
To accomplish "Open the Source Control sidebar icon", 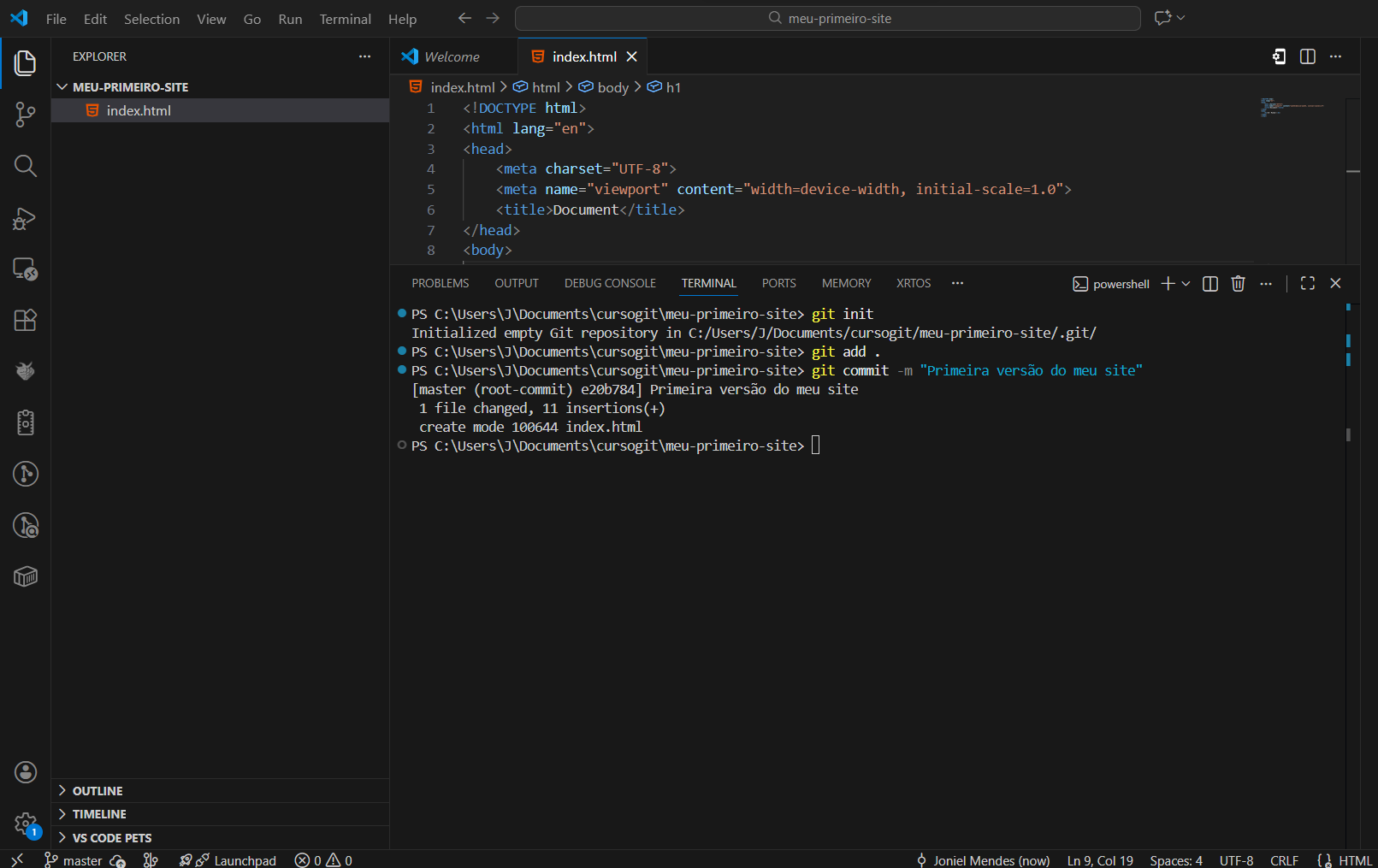I will pyautogui.click(x=25, y=115).
